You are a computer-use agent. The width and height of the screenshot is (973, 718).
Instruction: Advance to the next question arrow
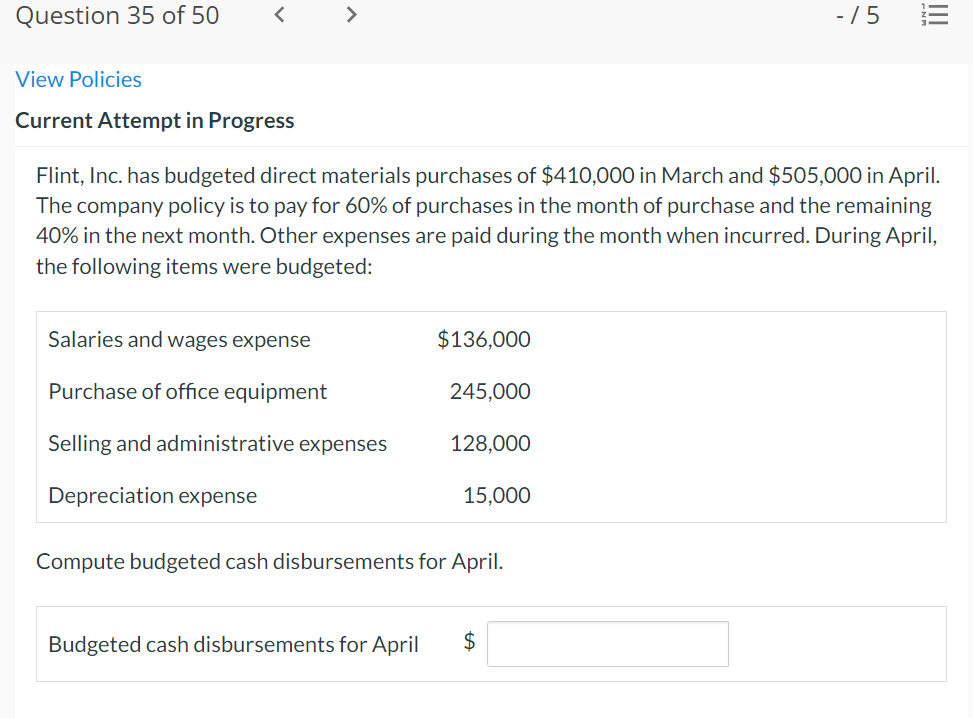coord(350,16)
